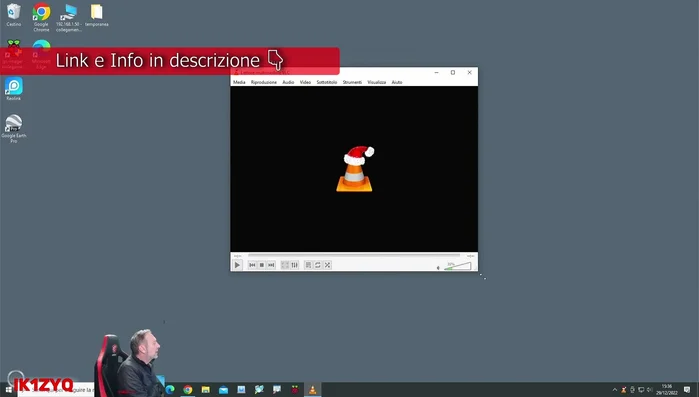Open the Windows Start menu
This screenshot has height=397, width=699.
(8, 390)
